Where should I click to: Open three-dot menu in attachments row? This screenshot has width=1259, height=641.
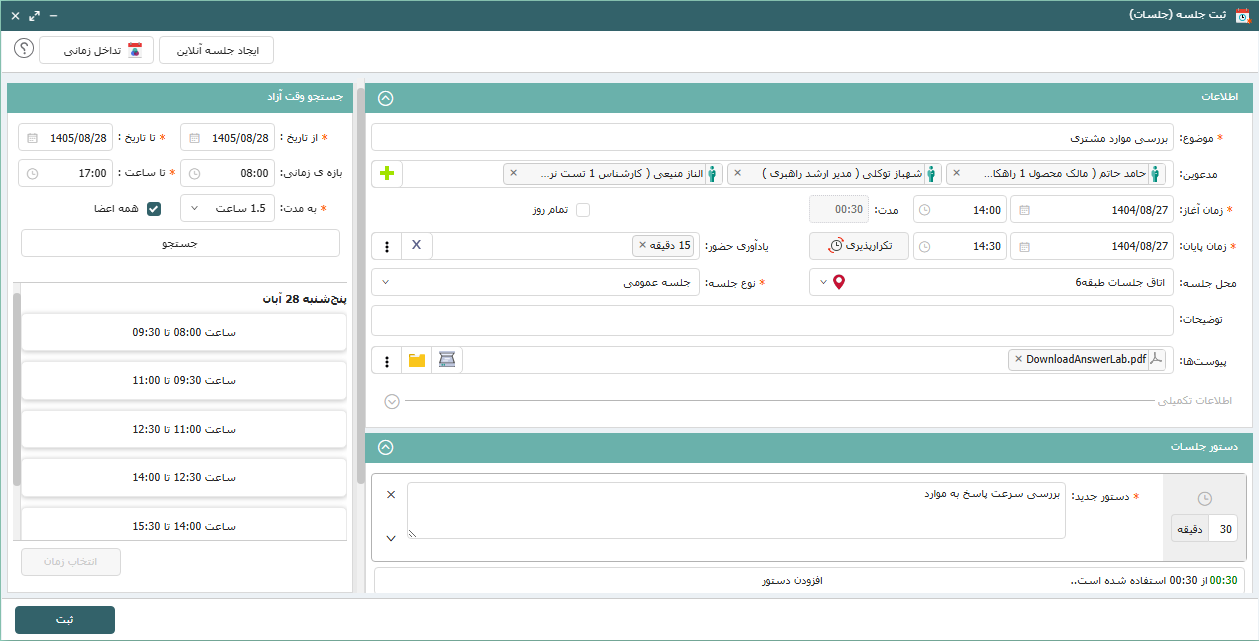tap(387, 360)
